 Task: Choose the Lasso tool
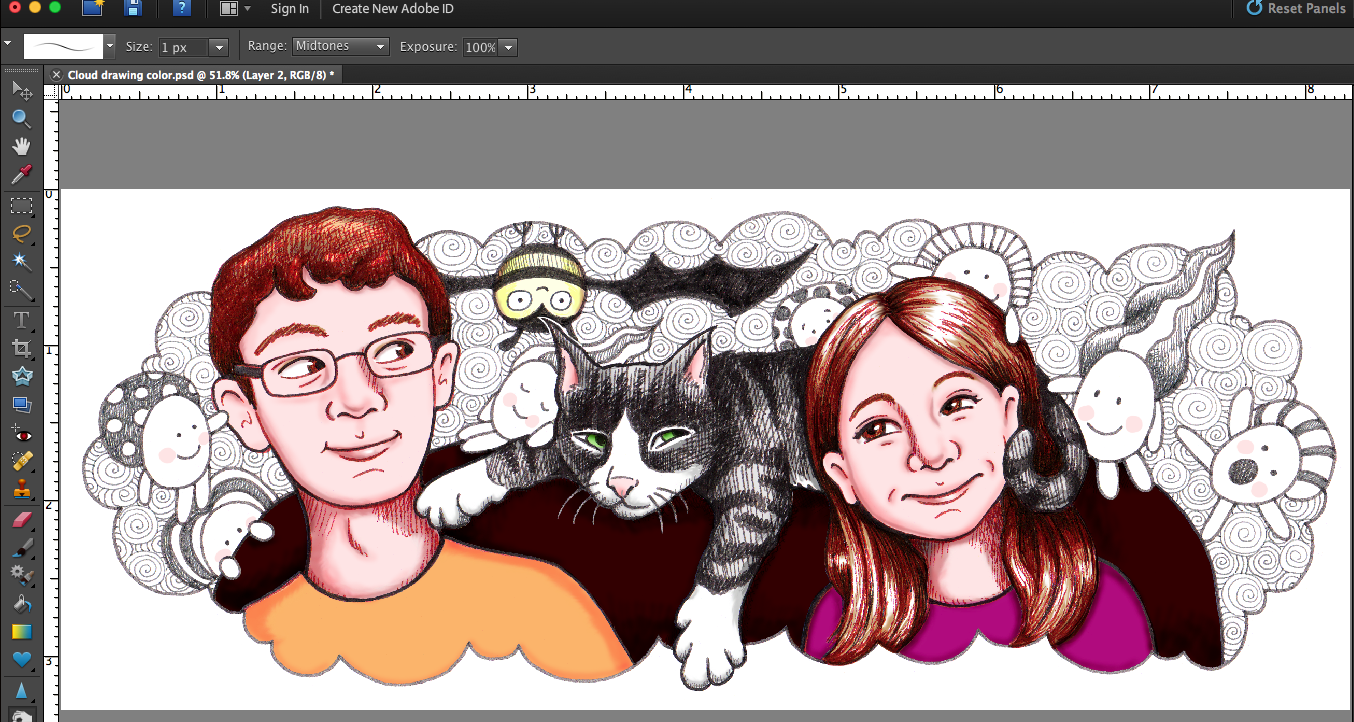pos(21,234)
